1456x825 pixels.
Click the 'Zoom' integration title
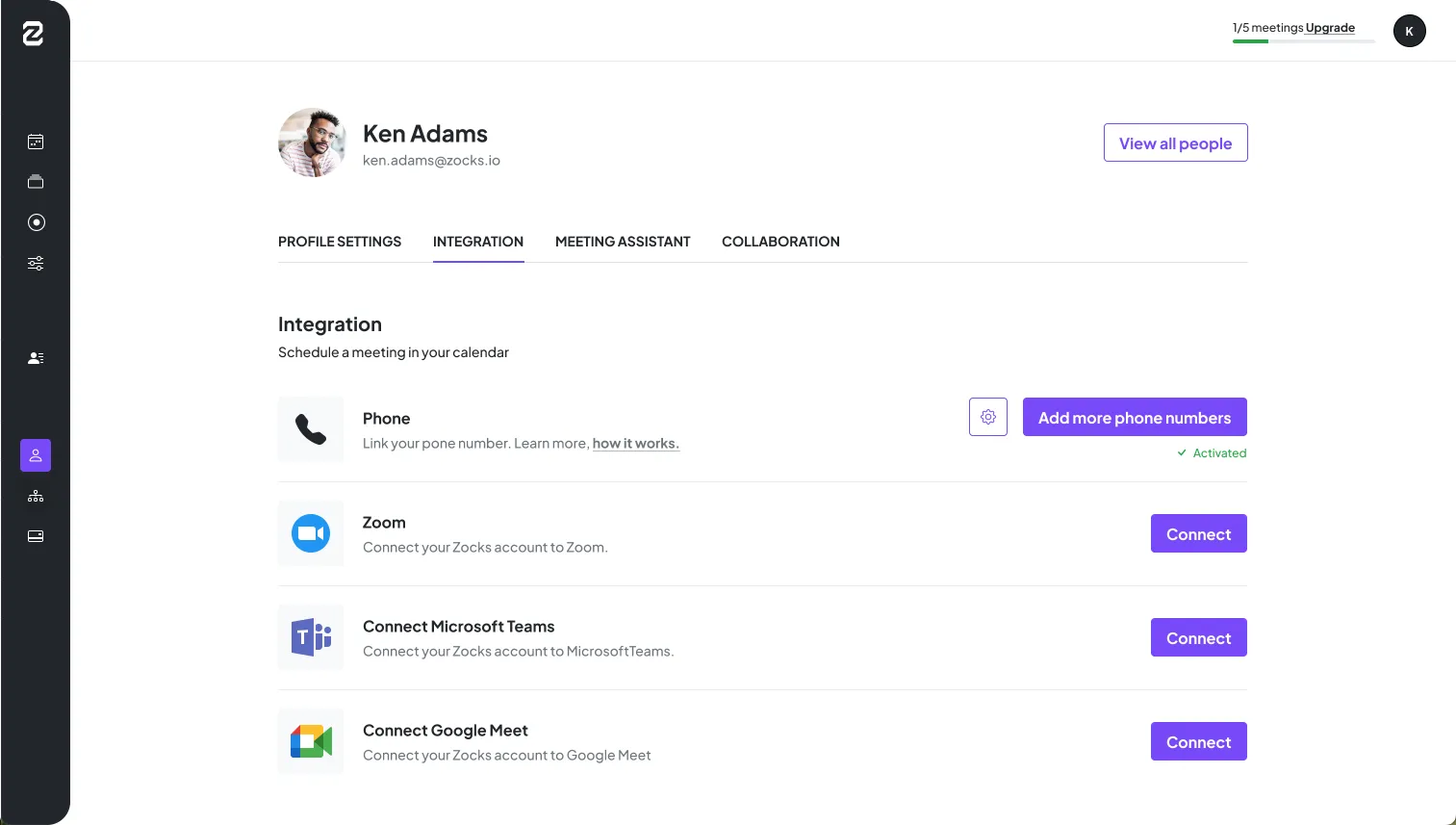384,523
